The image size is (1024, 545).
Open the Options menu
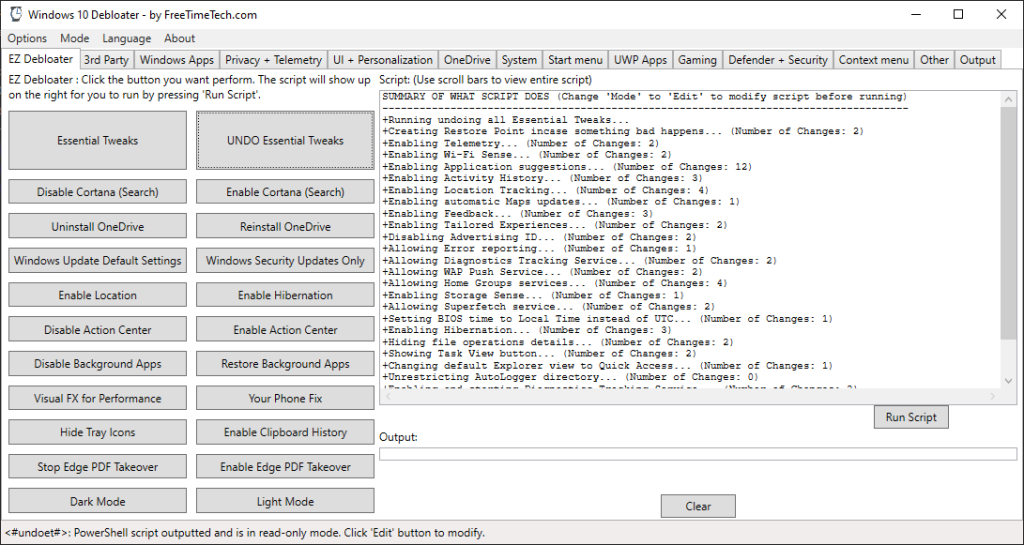point(27,39)
